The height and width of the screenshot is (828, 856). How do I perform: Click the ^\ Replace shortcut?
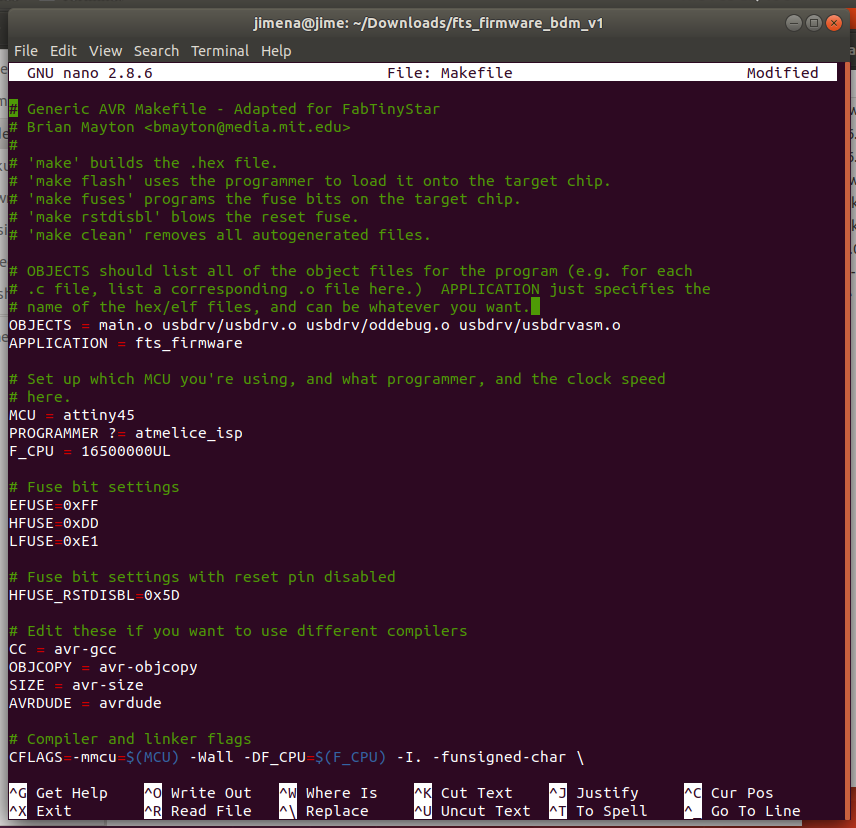(324, 811)
